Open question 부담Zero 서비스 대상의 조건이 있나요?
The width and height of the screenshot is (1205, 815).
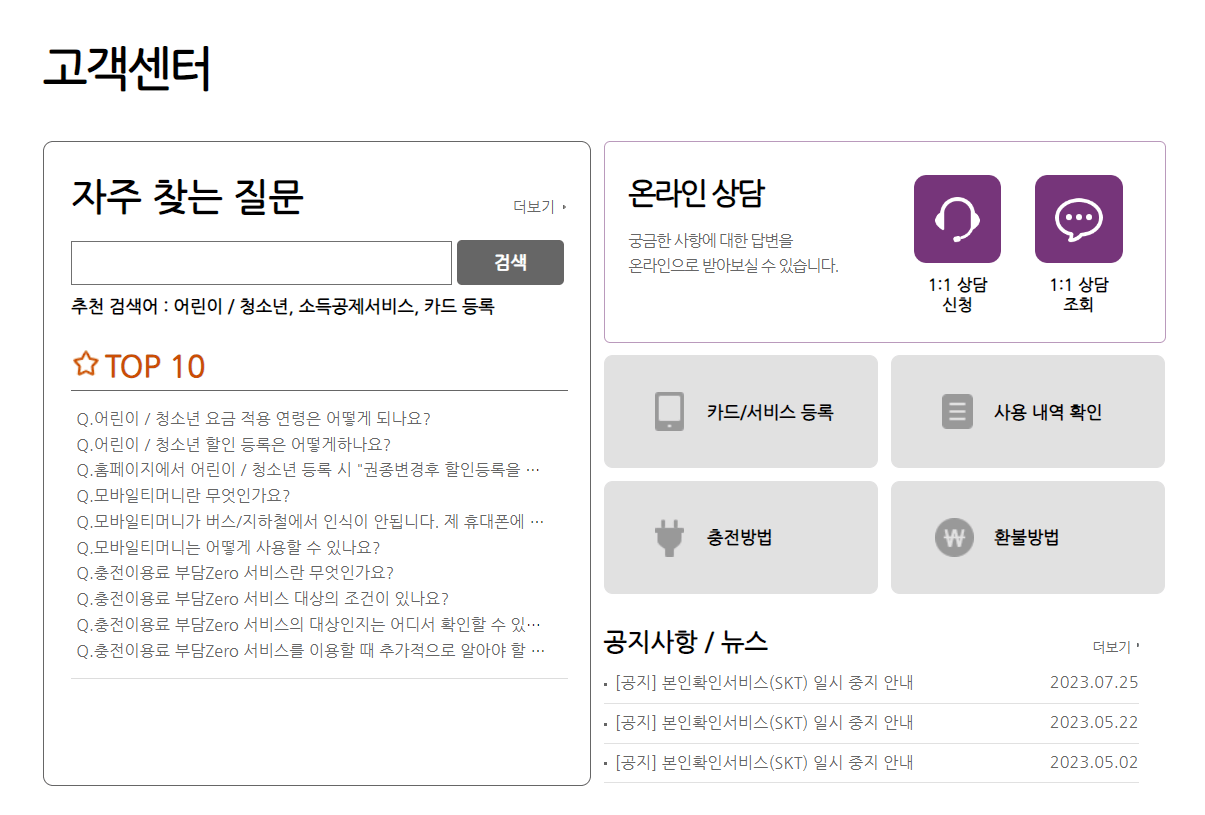[x=262, y=600]
